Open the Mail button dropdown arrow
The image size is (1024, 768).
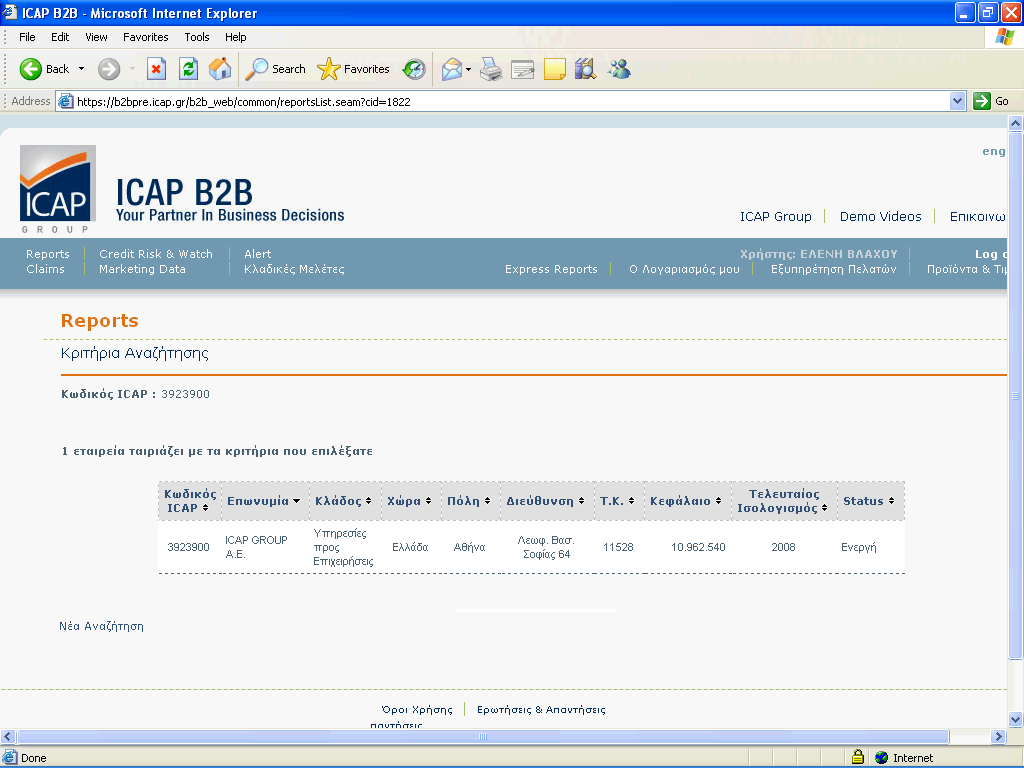468,69
